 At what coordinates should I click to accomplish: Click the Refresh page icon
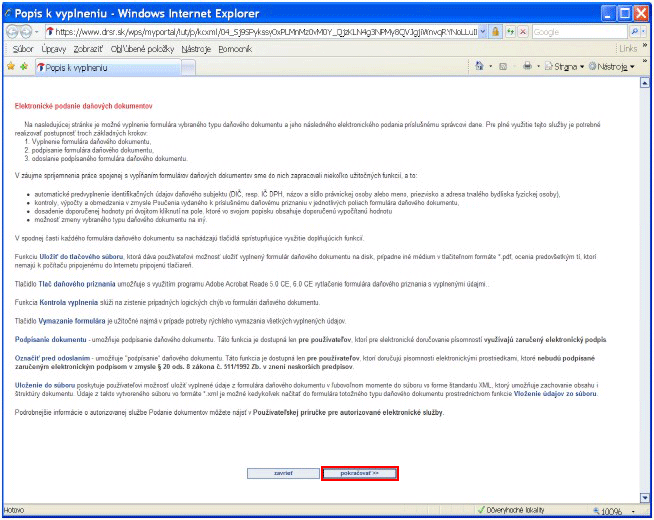[x=510, y=32]
